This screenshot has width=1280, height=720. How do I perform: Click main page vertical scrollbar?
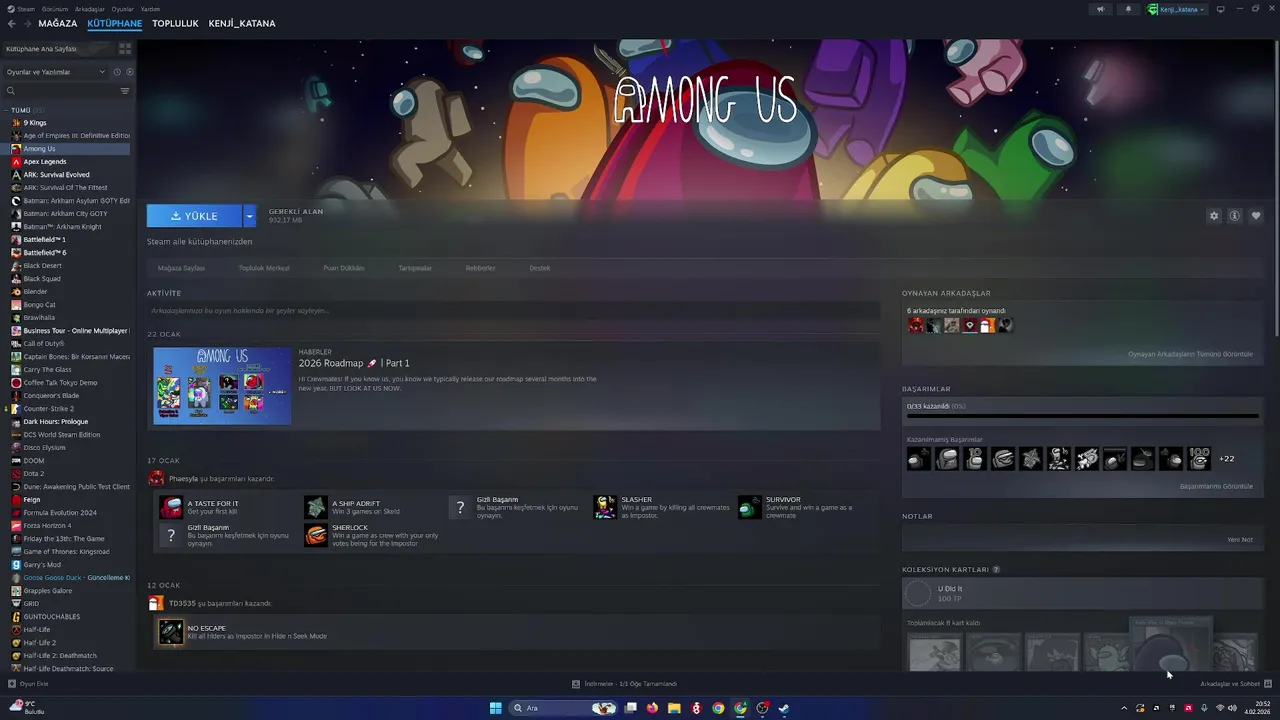1276,190
